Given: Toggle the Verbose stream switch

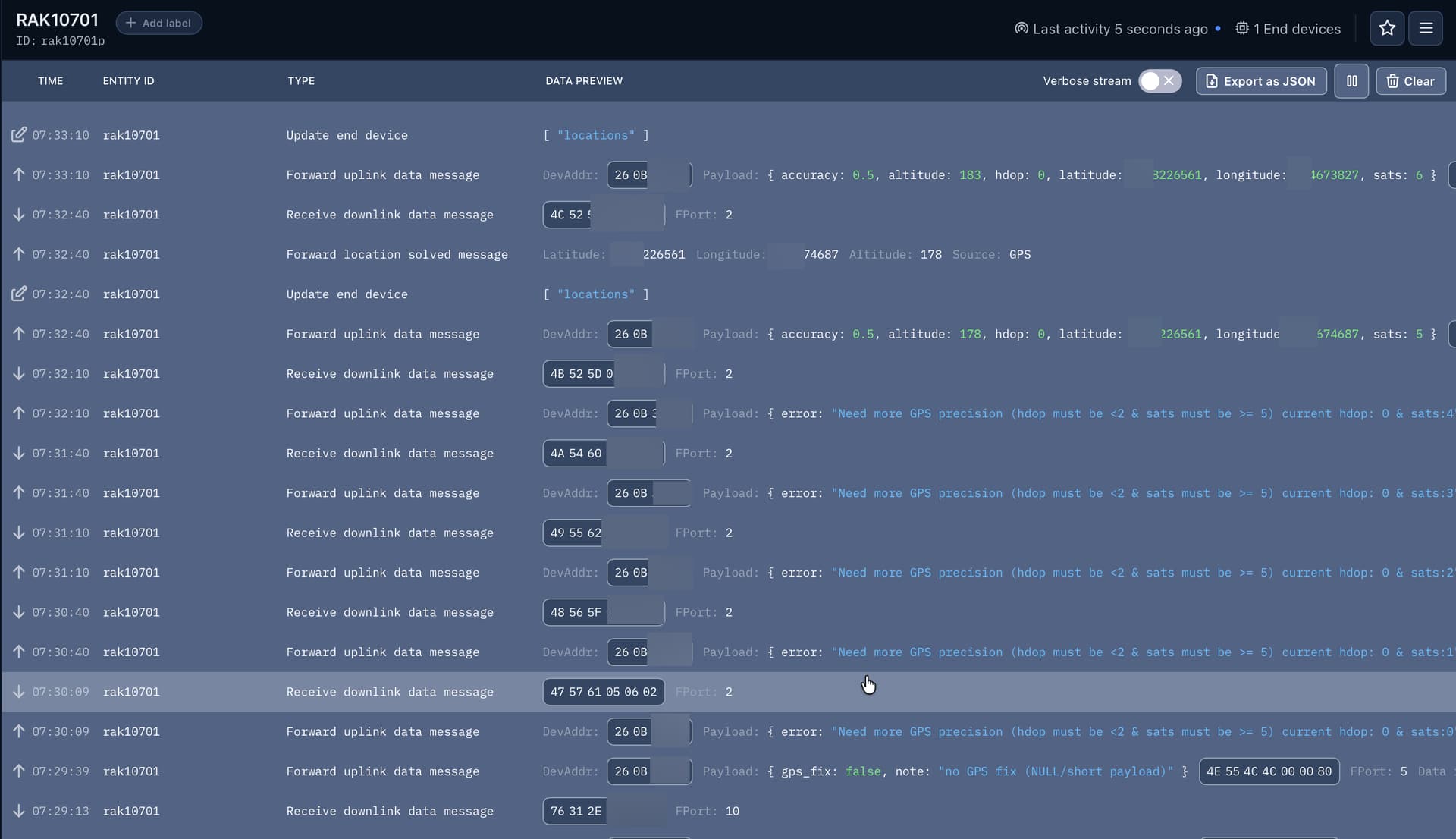Looking at the screenshot, I should tap(1159, 81).
